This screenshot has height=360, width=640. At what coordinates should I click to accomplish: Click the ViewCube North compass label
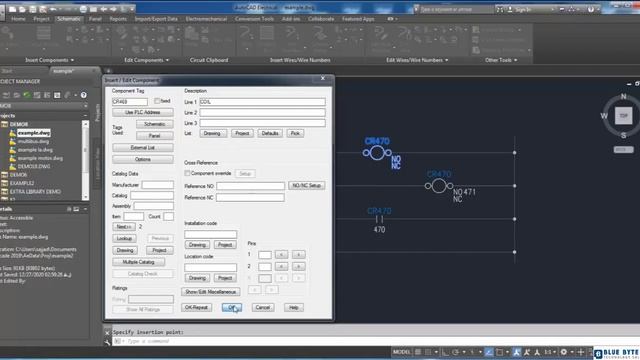pyautogui.click(x=623, y=96)
